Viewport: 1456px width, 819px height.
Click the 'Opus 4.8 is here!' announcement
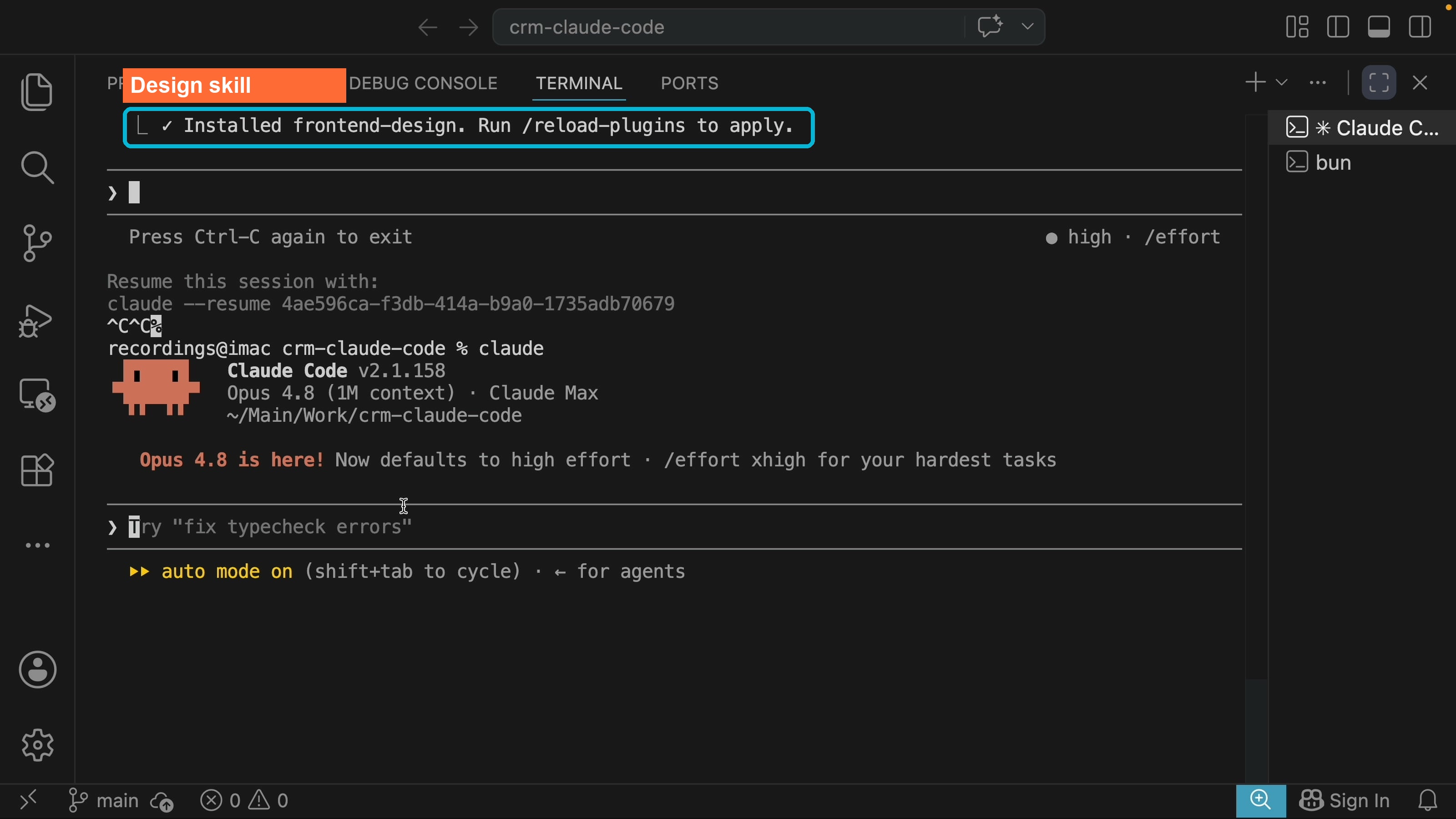[x=232, y=460]
